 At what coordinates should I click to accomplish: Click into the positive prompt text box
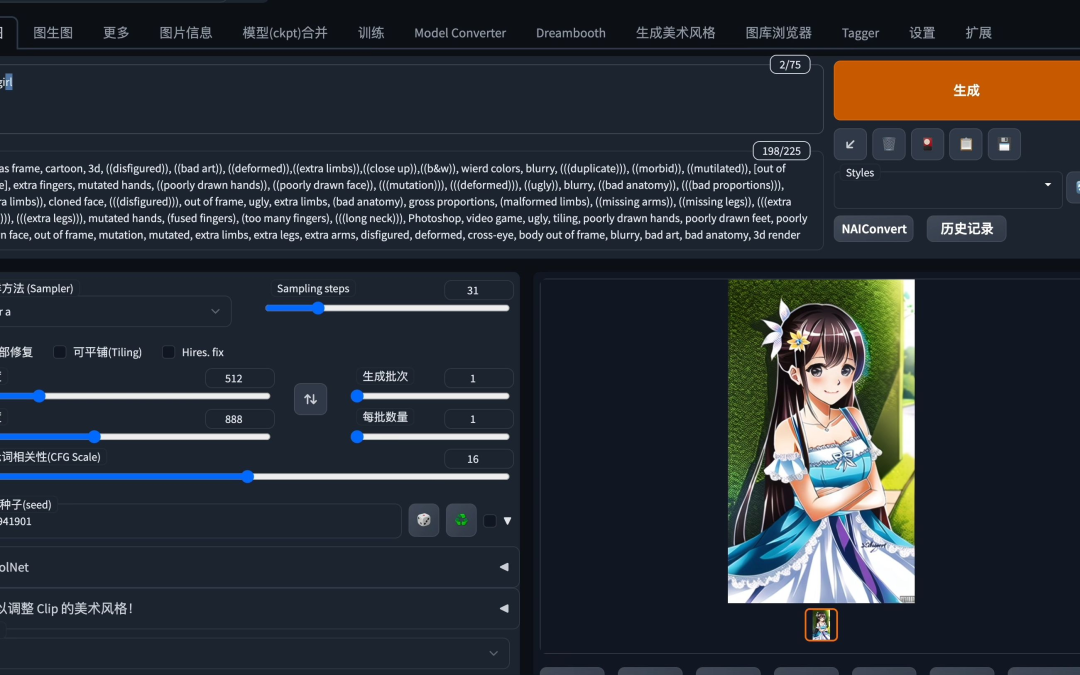coord(411,98)
